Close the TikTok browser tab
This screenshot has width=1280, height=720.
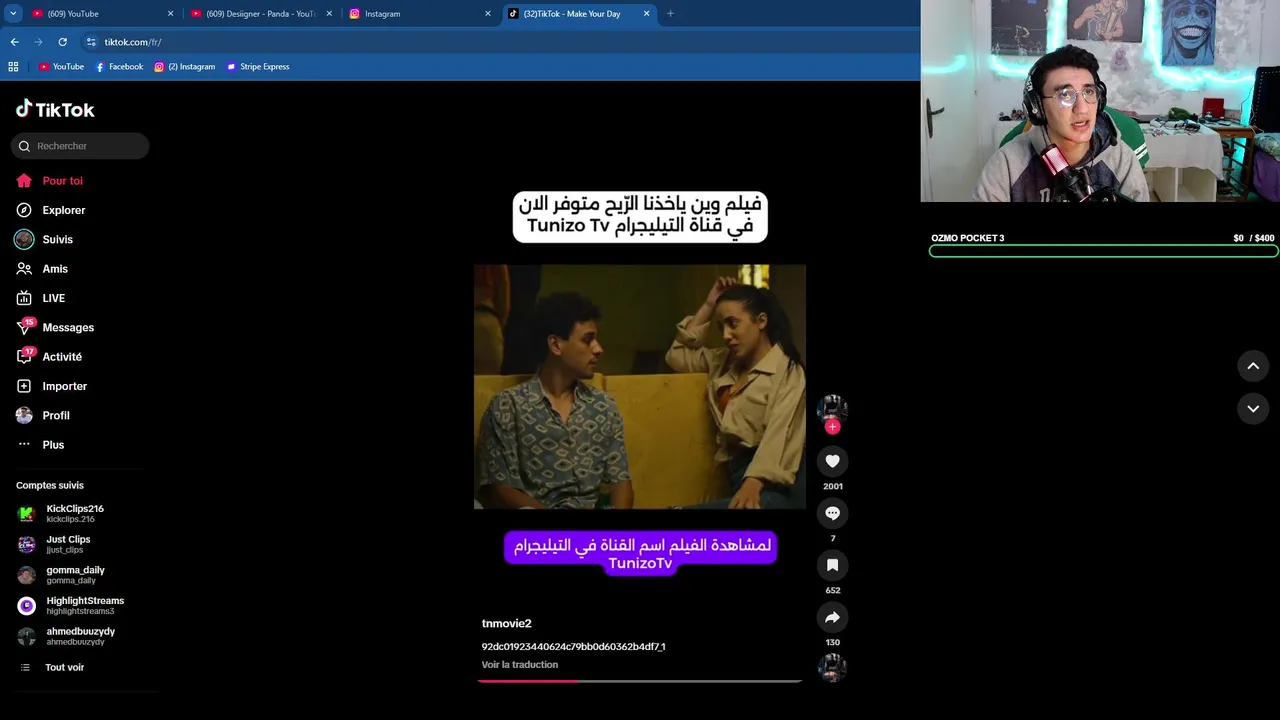coord(646,14)
